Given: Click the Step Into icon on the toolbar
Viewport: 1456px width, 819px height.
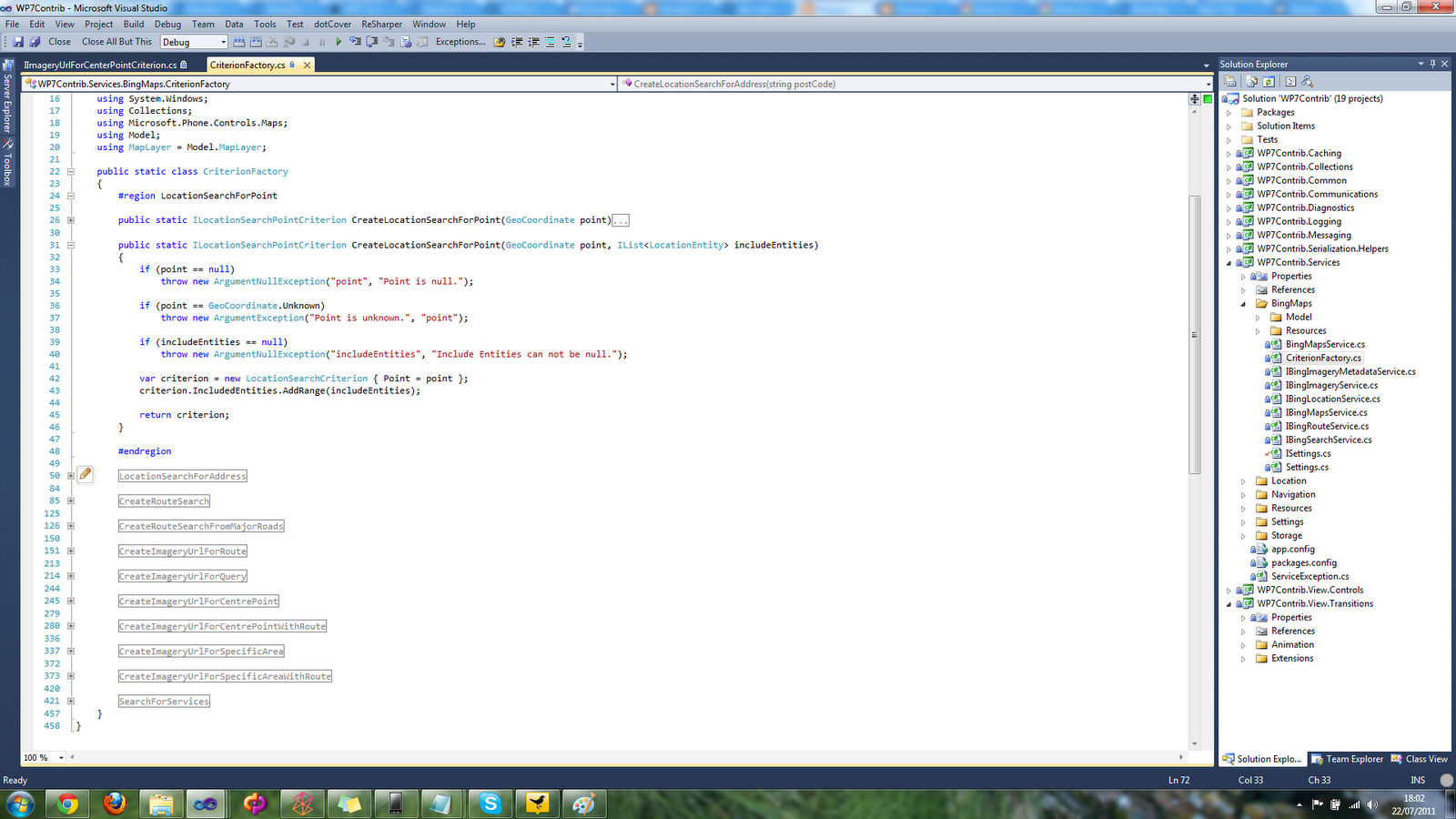Looking at the screenshot, I should coord(353,42).
